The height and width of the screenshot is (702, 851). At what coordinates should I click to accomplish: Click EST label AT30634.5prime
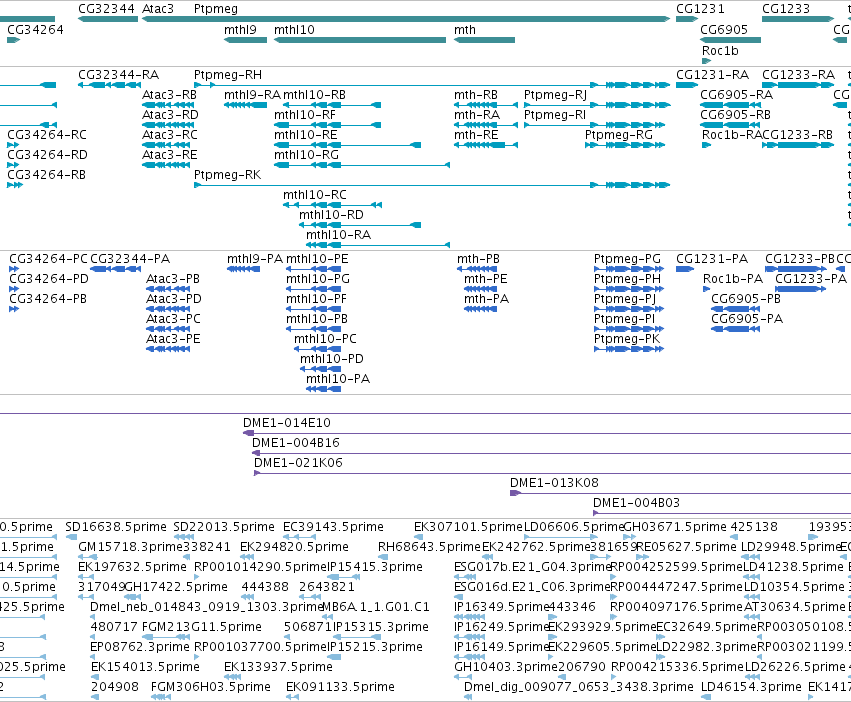pyautogui.click(x=792, y=607)
